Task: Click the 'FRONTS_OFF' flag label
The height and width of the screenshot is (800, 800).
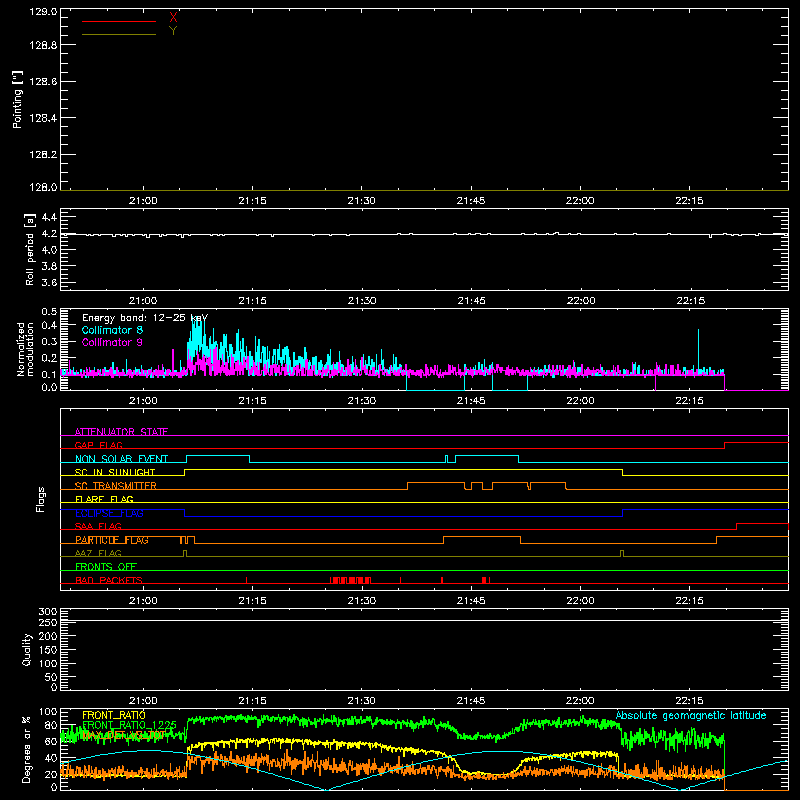Action: tap(106, 567)
